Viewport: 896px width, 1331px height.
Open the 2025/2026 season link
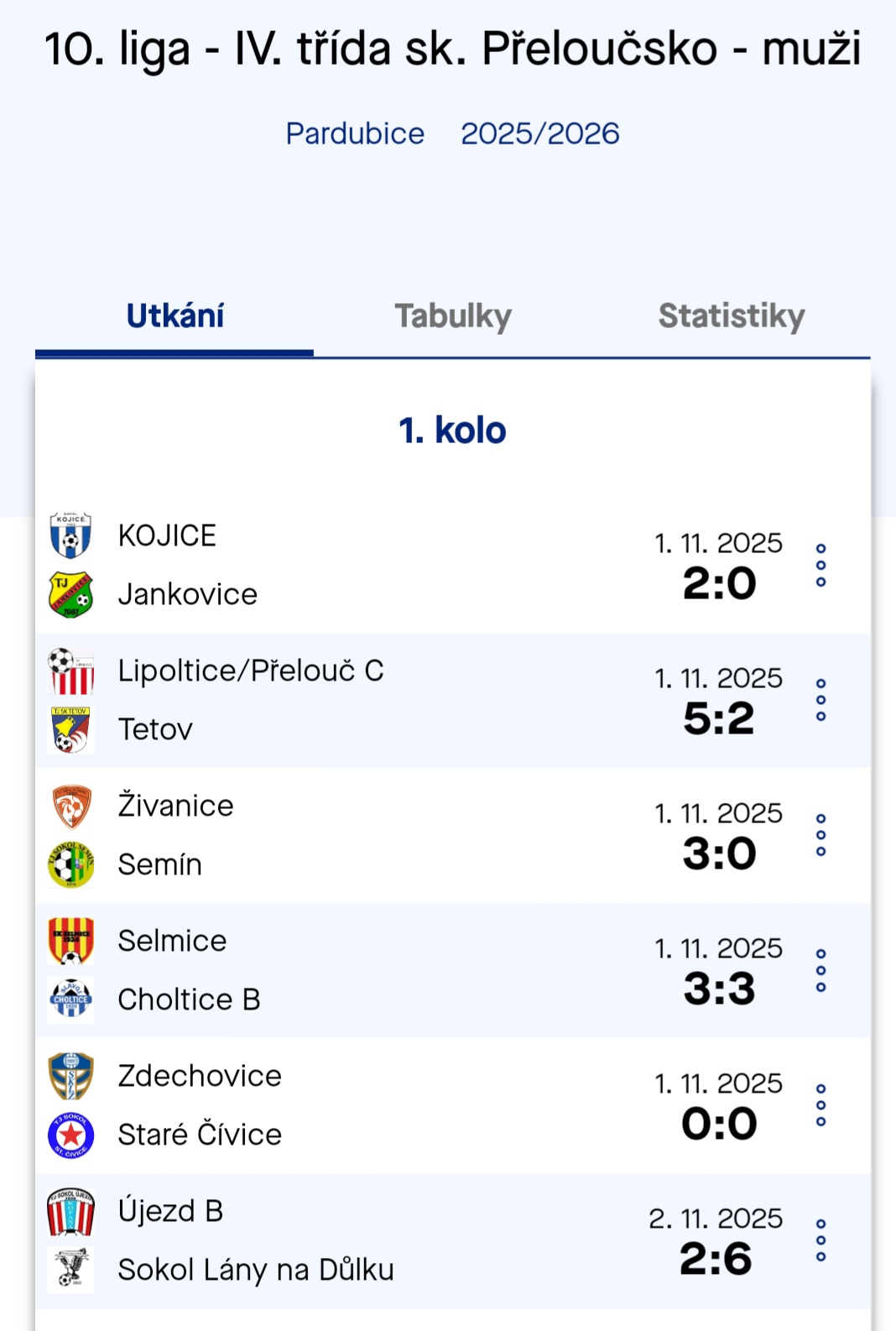[x=539, y=133]
